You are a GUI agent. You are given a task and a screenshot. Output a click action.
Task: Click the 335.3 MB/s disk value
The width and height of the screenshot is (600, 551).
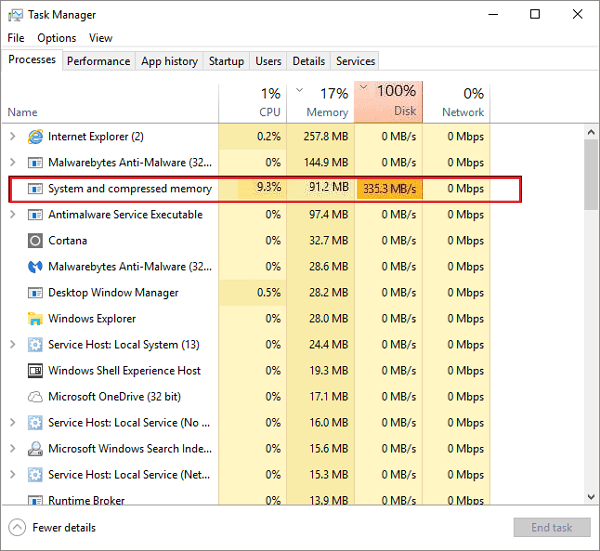[x=390, y=189]
